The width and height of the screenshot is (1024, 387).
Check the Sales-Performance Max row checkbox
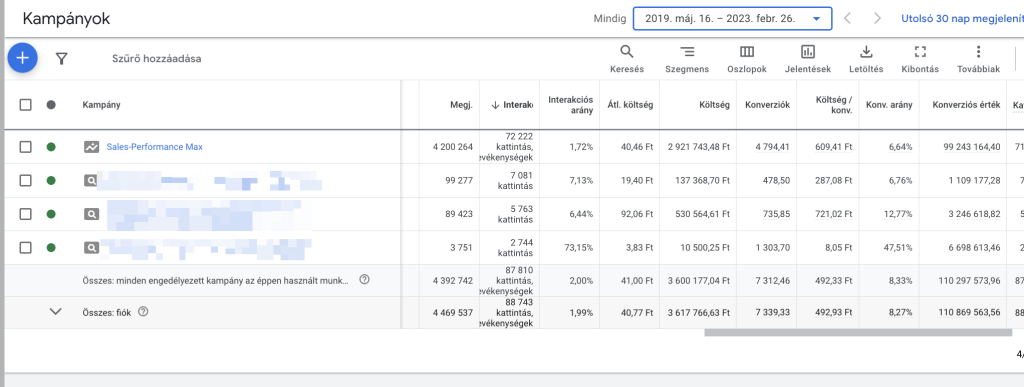click(x=25, y=147)
